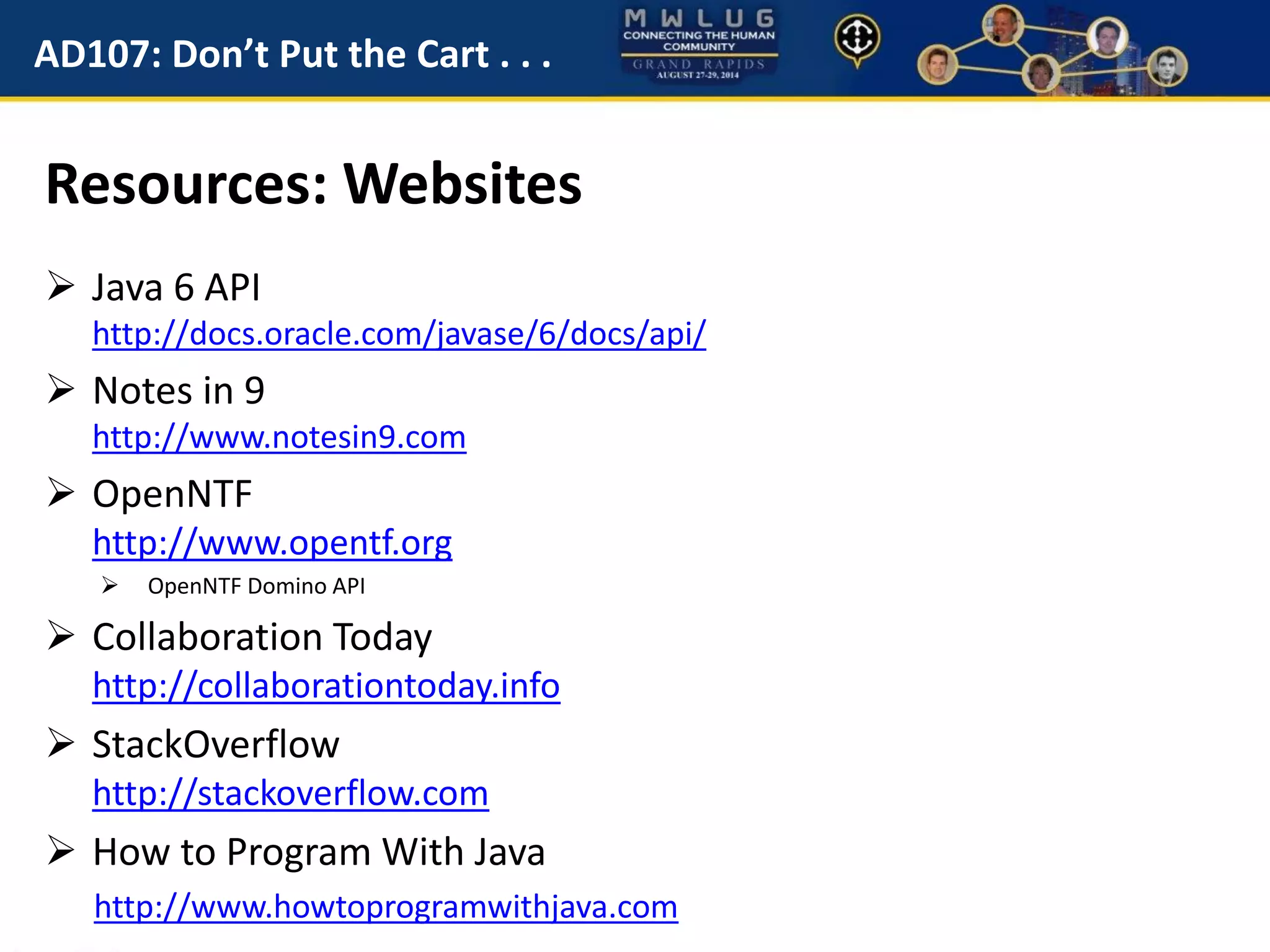Open the howtoprogramwithjava.com link
Image resolution: width=1270 pixels, height=952 pixels.
click(x=386, y=907)
